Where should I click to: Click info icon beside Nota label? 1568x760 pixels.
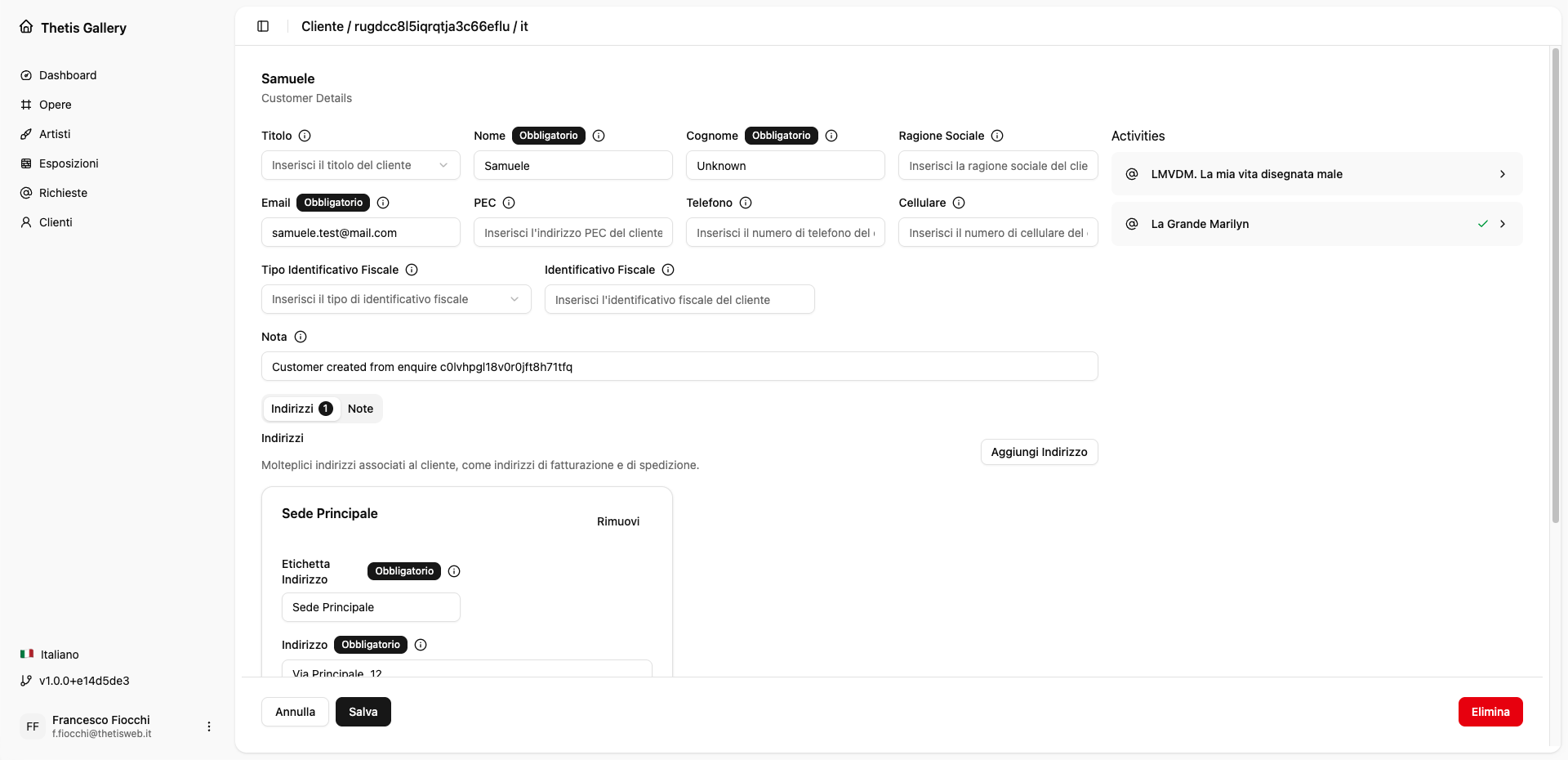pos(301,337)
